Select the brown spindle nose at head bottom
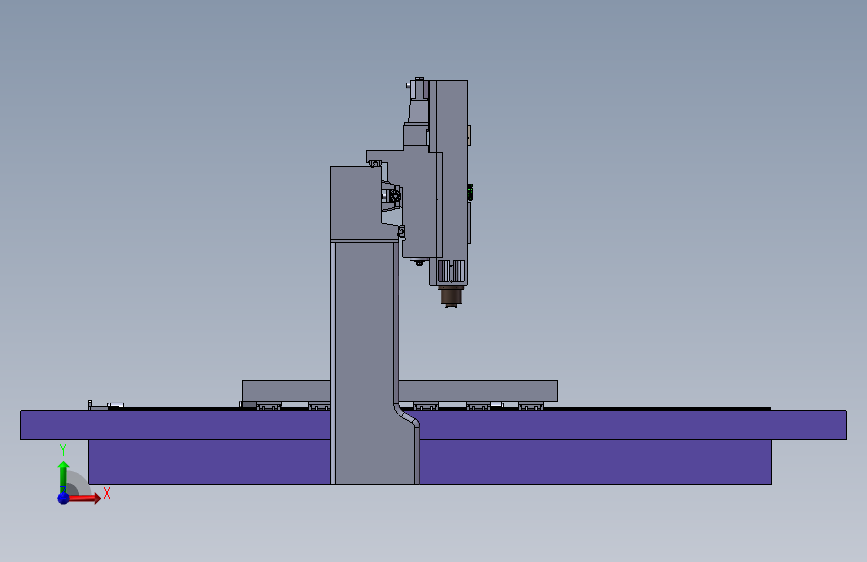Viewport: 867px width, 562px height. click(451, 295)
